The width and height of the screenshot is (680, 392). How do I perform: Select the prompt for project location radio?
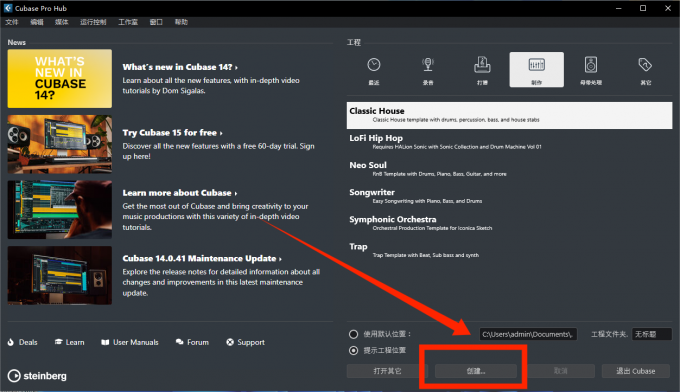pos(353,350)
